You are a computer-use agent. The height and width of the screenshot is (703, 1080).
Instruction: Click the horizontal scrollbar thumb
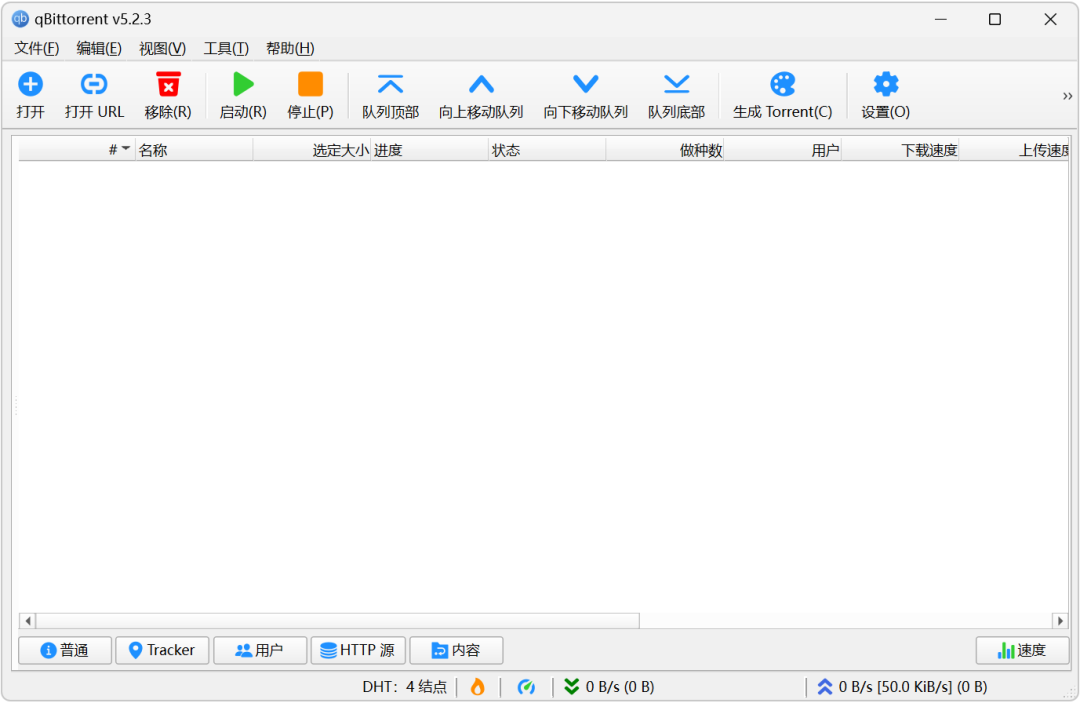pyautogui.click(x=338, y=621)
